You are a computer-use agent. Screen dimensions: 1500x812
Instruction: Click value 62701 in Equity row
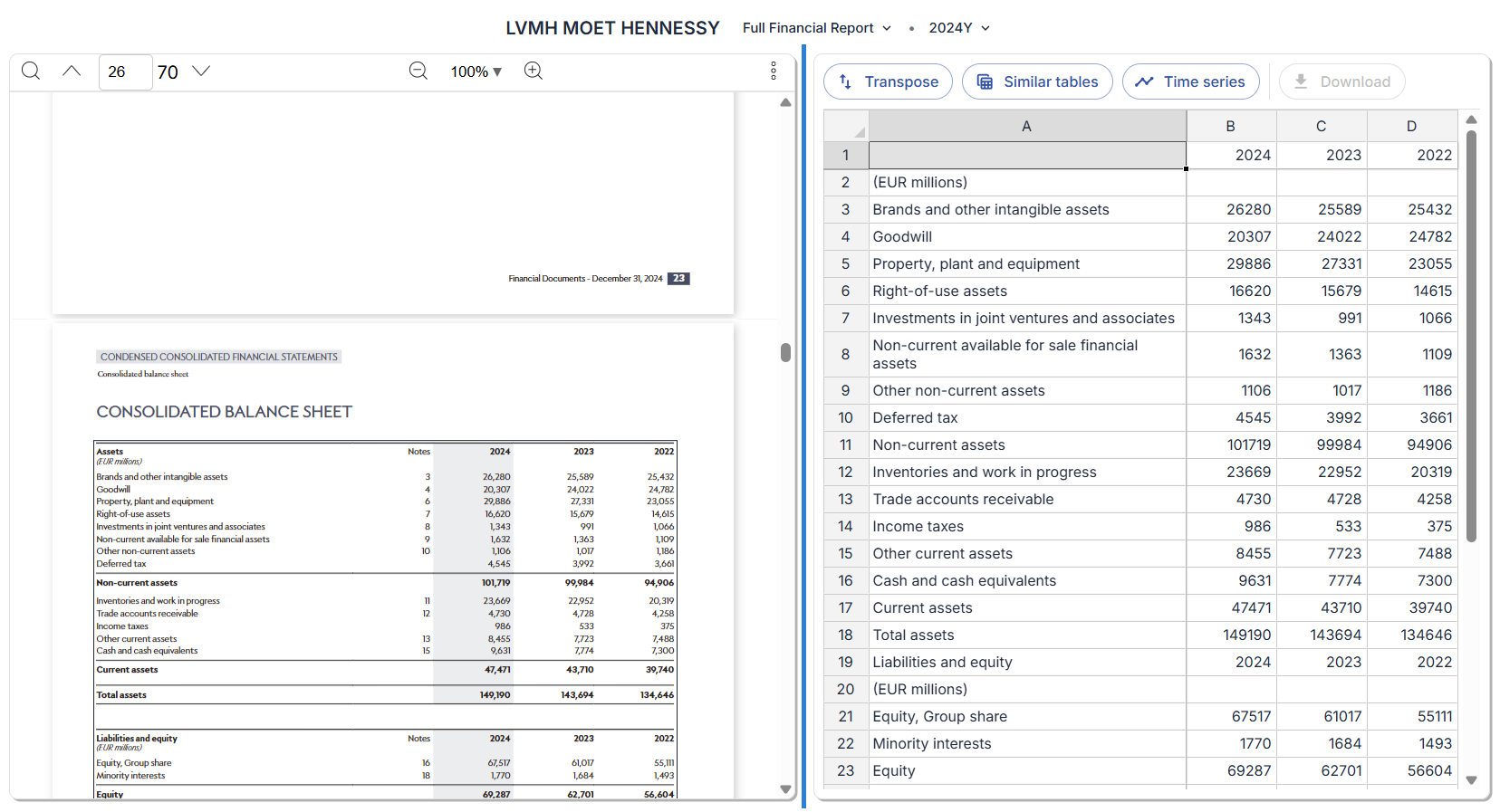pos(1322,770)
